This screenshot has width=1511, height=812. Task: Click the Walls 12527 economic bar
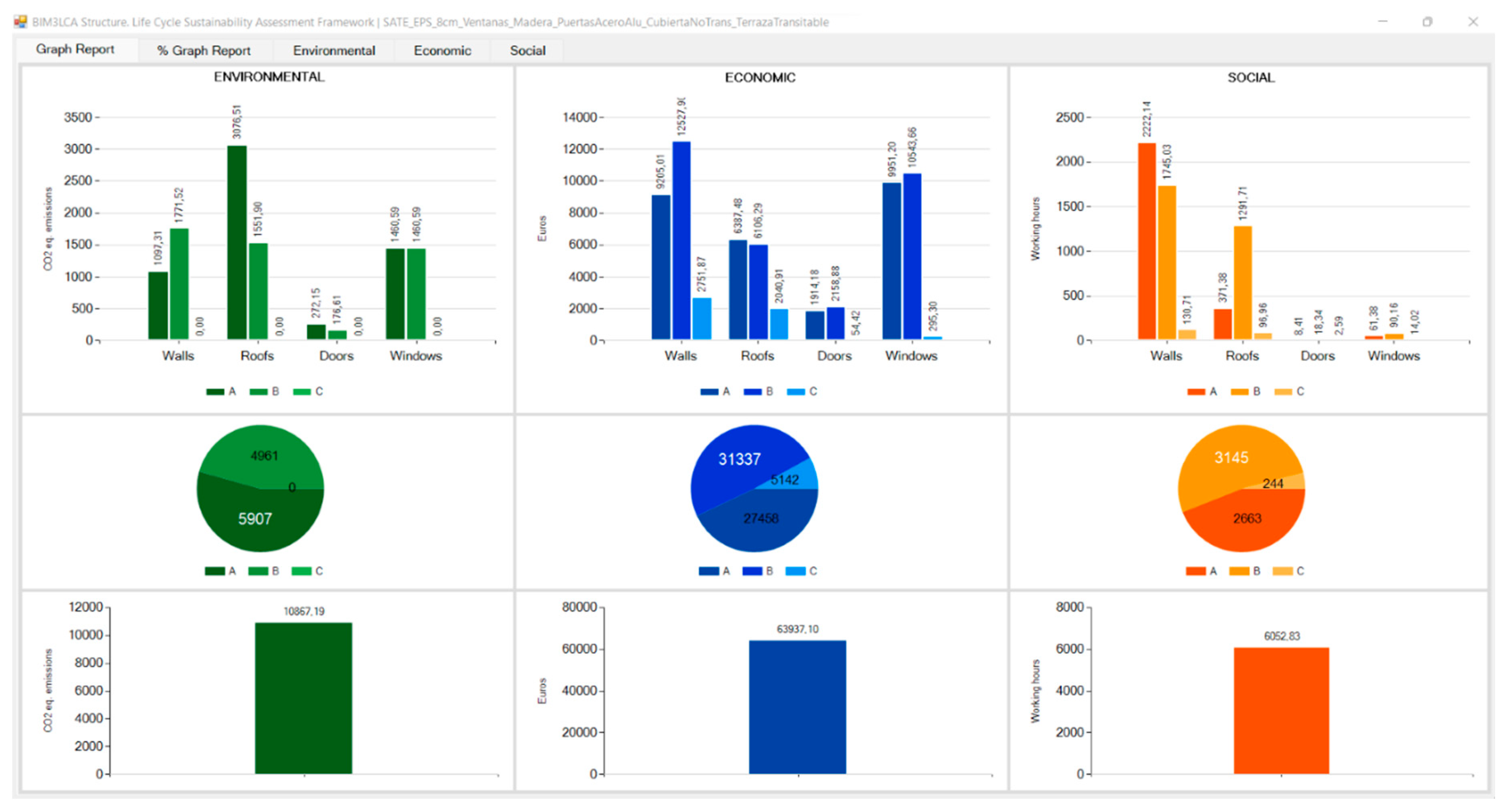[x=681, y=241]
